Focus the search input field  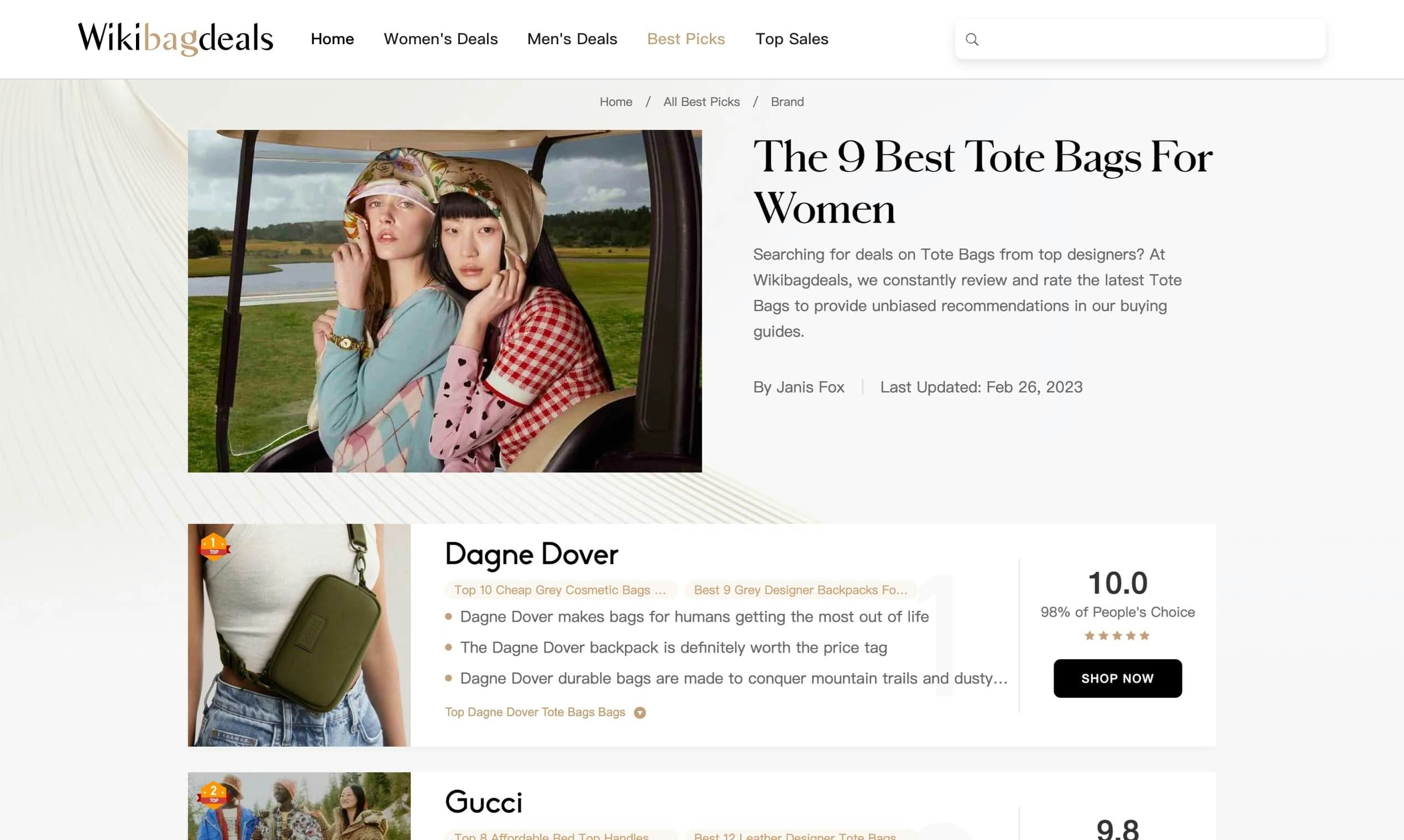pyautogui.click(x=1140, y=39)
